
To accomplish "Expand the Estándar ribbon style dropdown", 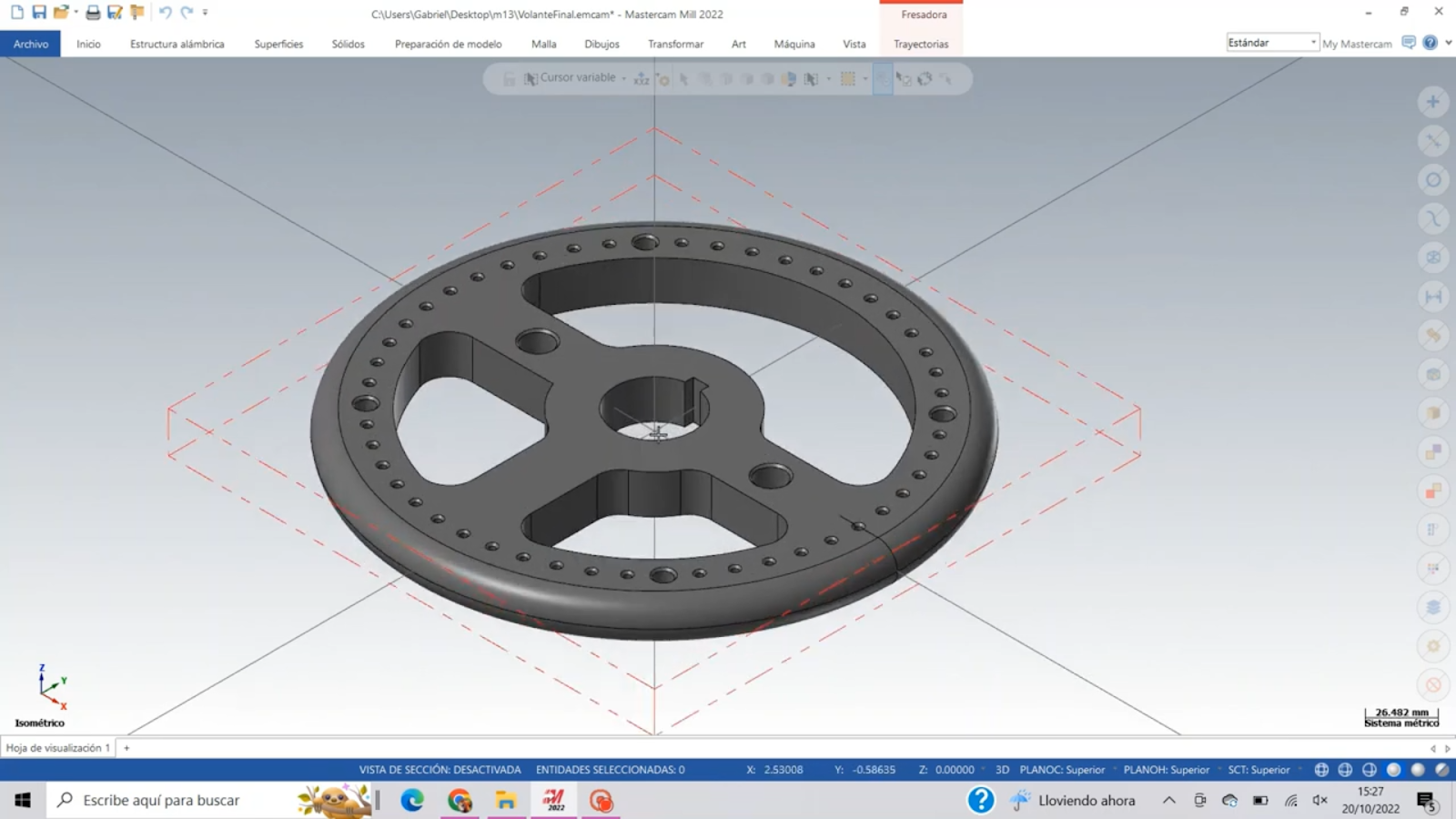I will [1312, 43].
